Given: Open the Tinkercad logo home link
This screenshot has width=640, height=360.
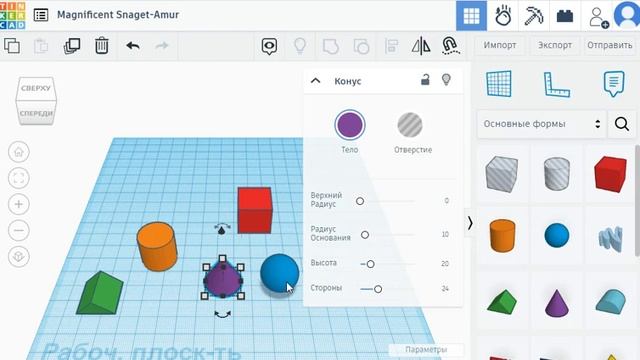Looking at the screenshot, I should pyautogui.click(x=13, y=15).
